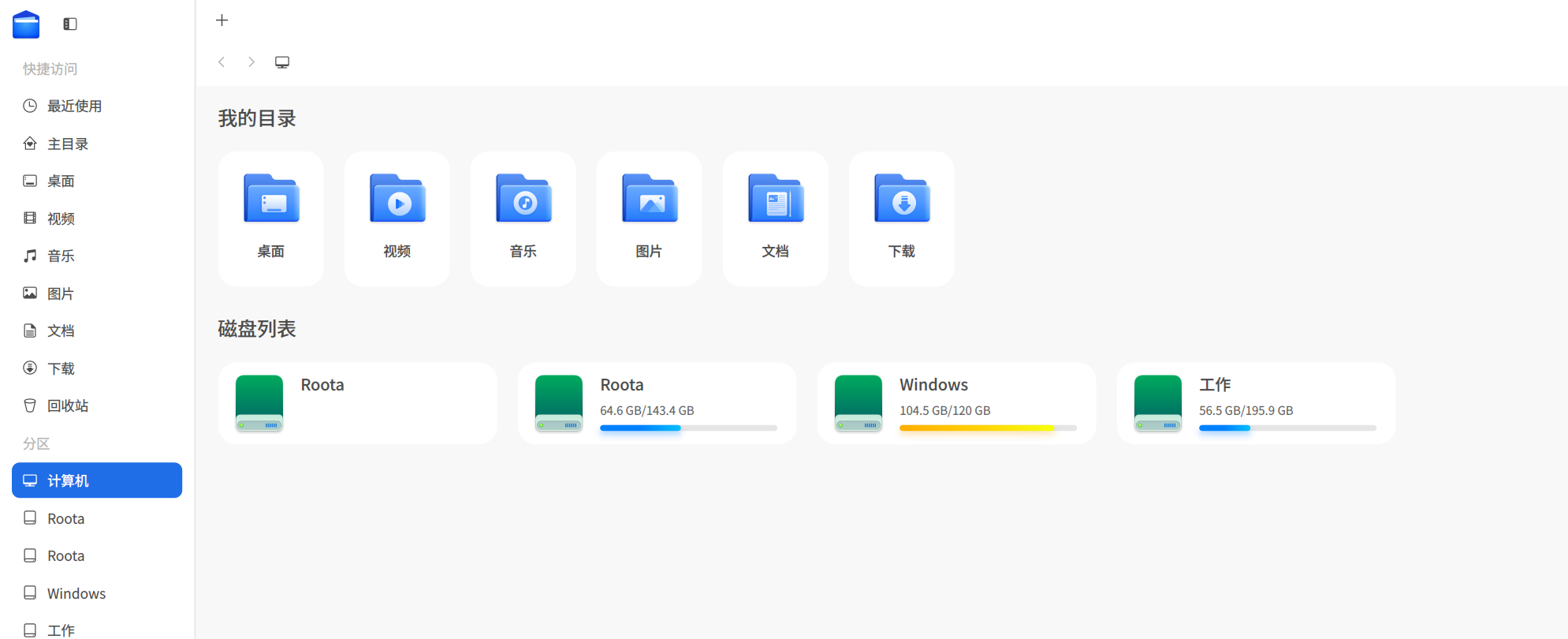1568x639 pixels.
Task: Click the 磁盘列表 section heading
Action: (x=257, y=329)
